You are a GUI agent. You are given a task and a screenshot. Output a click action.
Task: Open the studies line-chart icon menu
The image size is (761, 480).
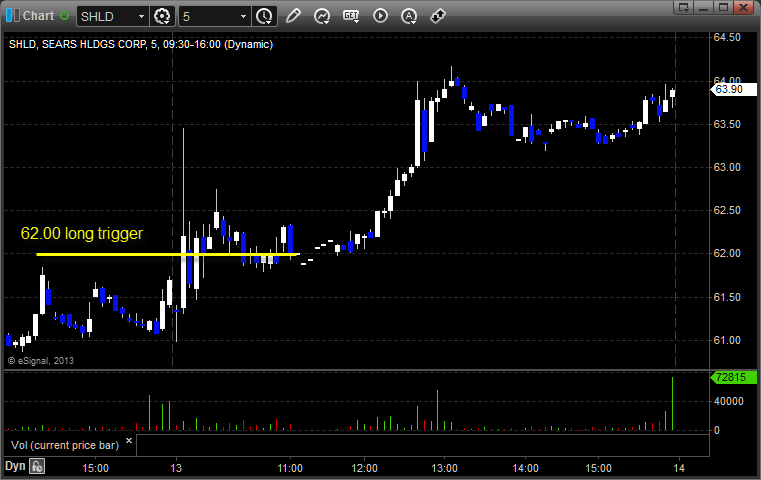pyautogui.click(x=322, y=16)
